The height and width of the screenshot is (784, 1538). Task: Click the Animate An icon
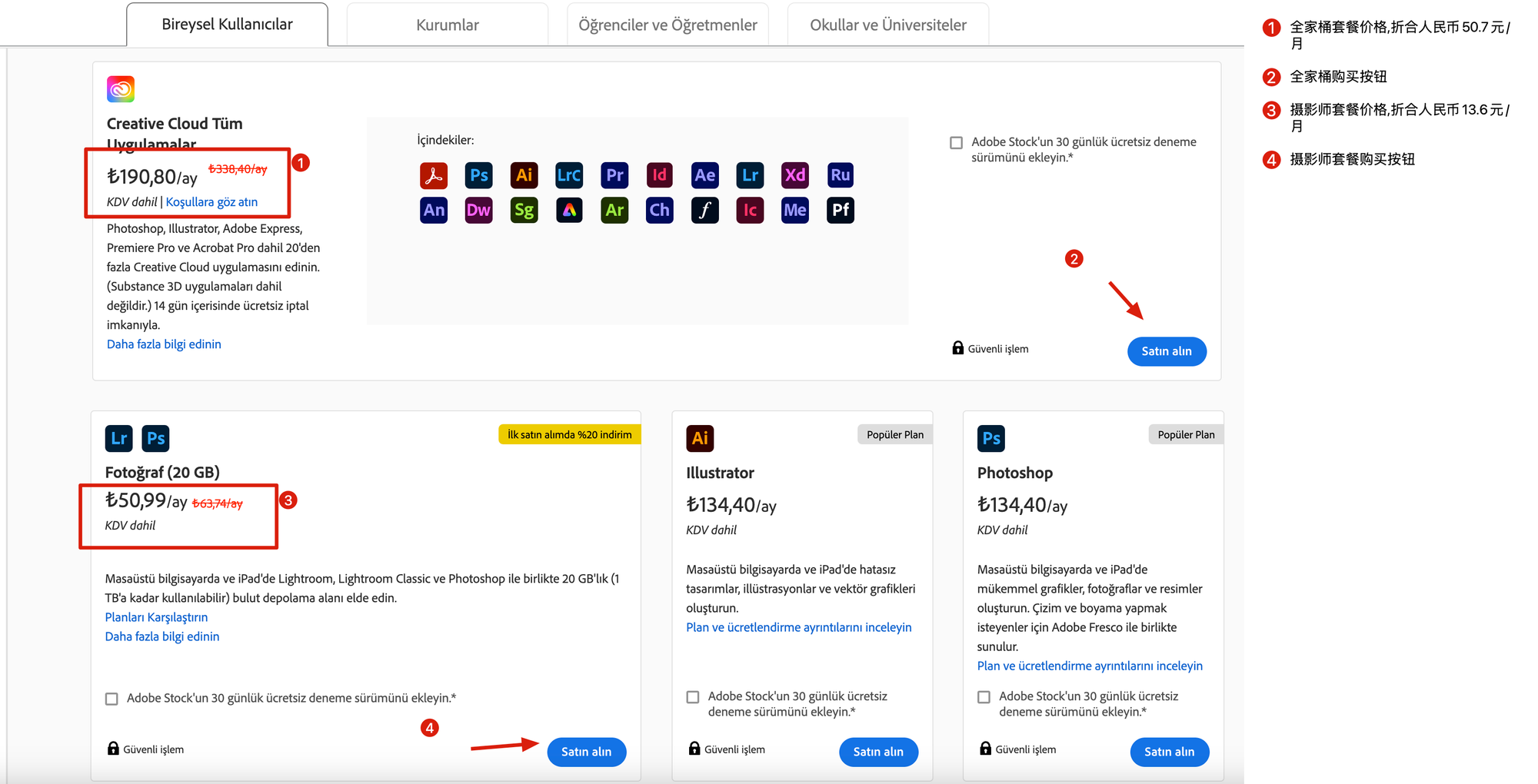tap(434, 210)
